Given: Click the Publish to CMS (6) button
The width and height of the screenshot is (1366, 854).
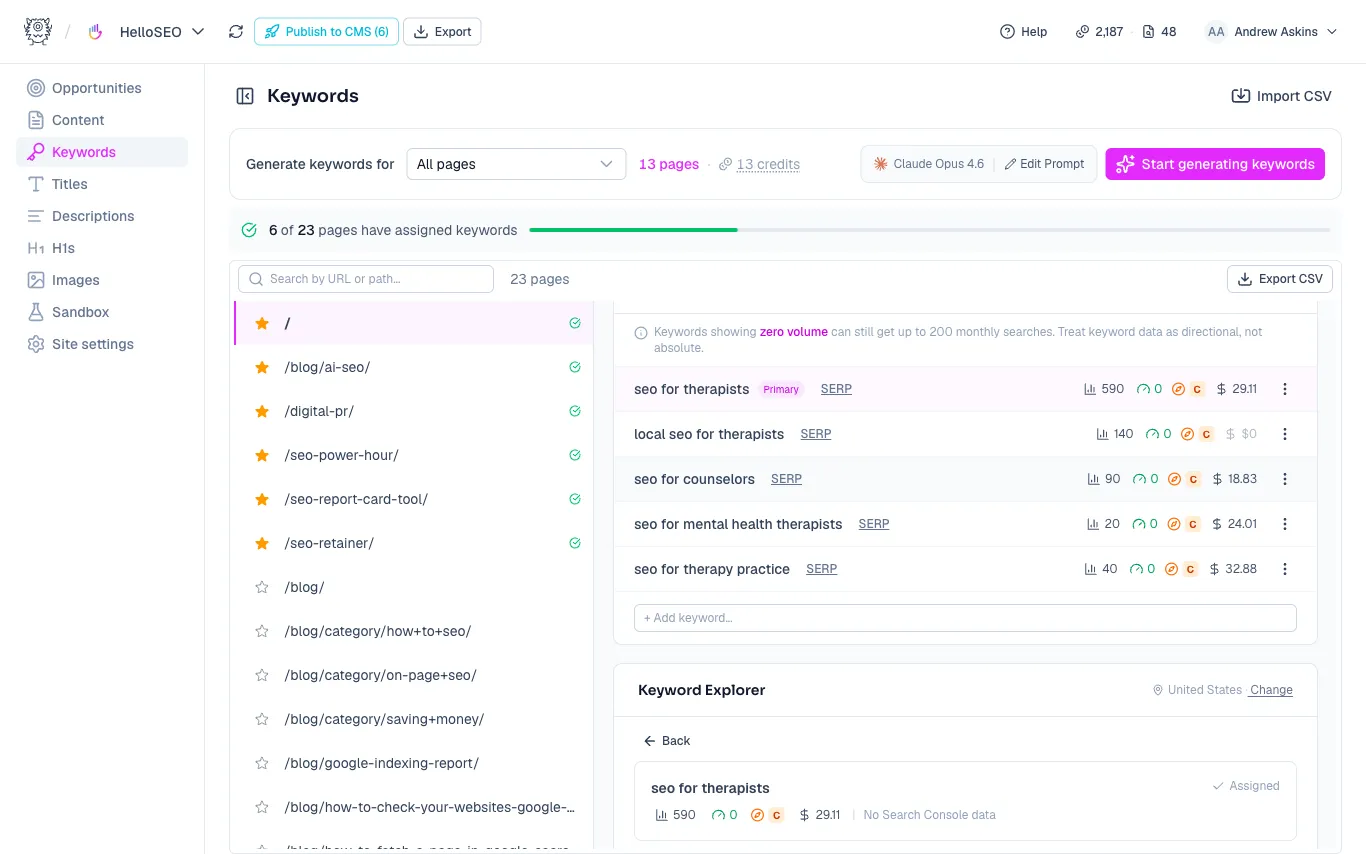Looking at the screenshot, I should (326, 32).
